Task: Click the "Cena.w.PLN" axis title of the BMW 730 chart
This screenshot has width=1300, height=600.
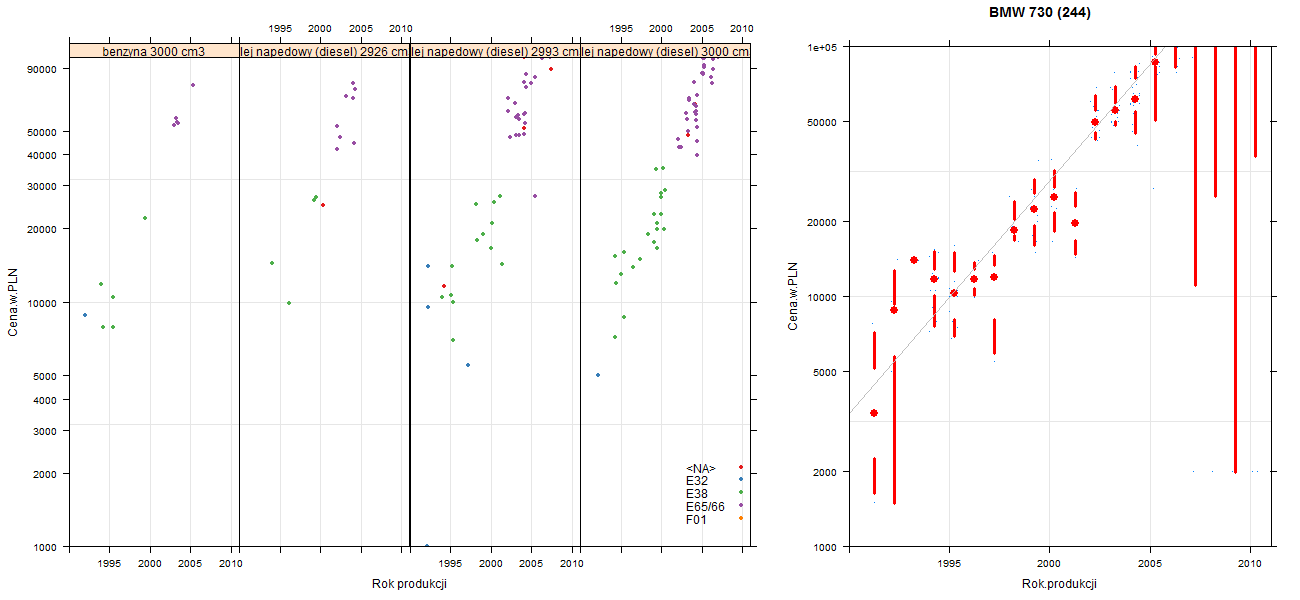Action: (792, 297)
